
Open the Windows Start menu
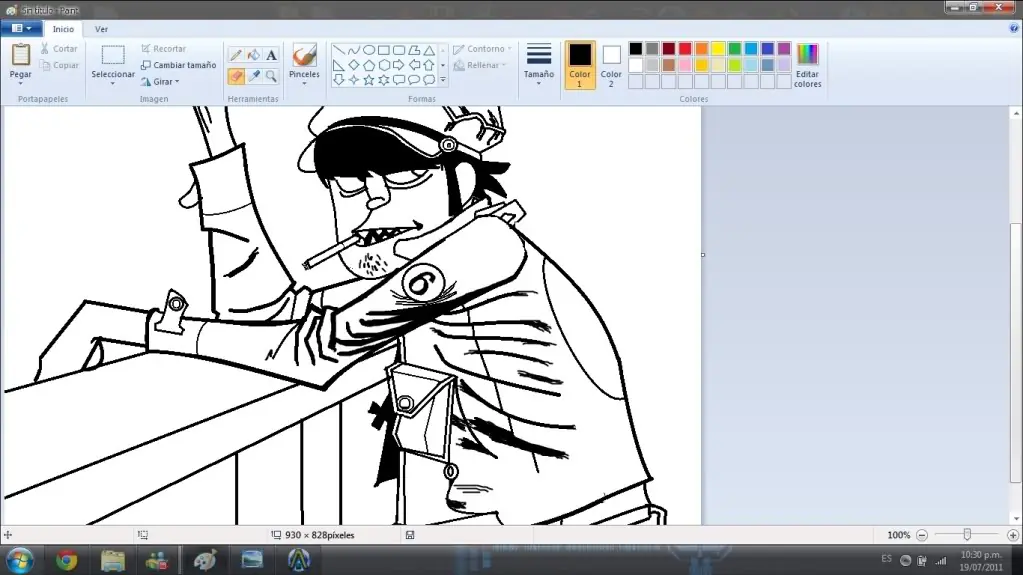click(20, 560)
